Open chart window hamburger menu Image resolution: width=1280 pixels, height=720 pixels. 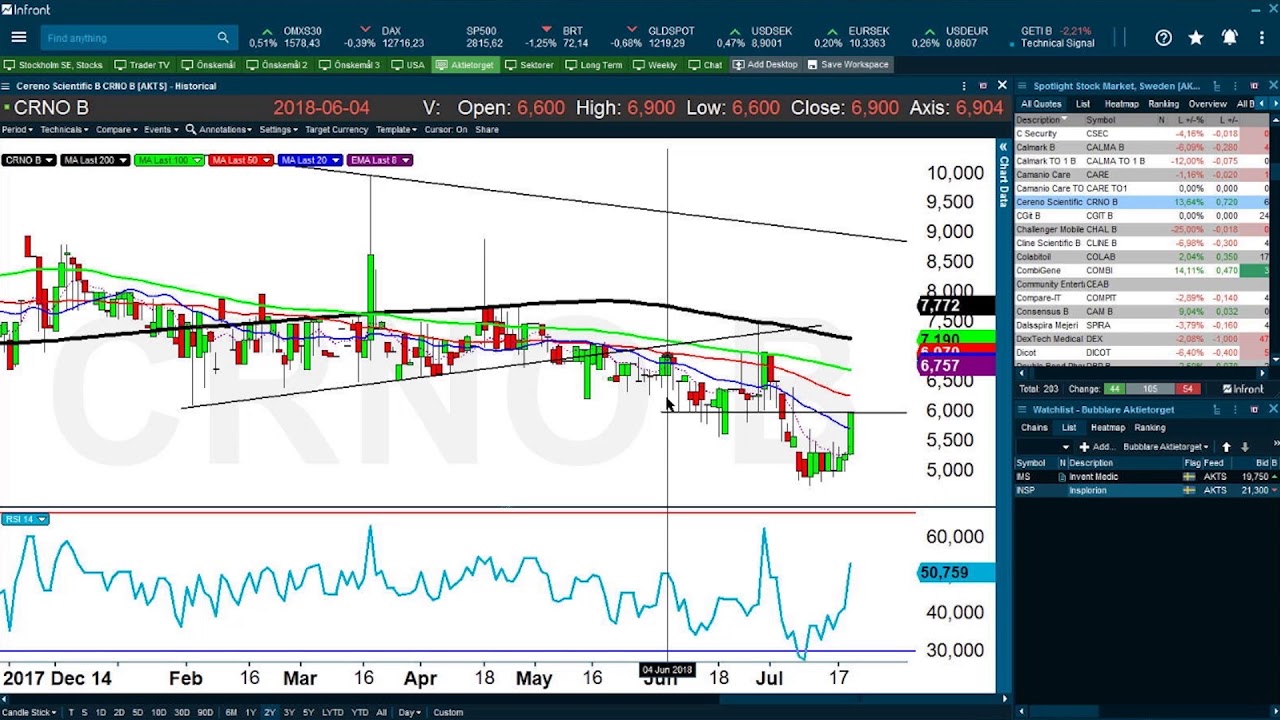click(x=6, y=86)
